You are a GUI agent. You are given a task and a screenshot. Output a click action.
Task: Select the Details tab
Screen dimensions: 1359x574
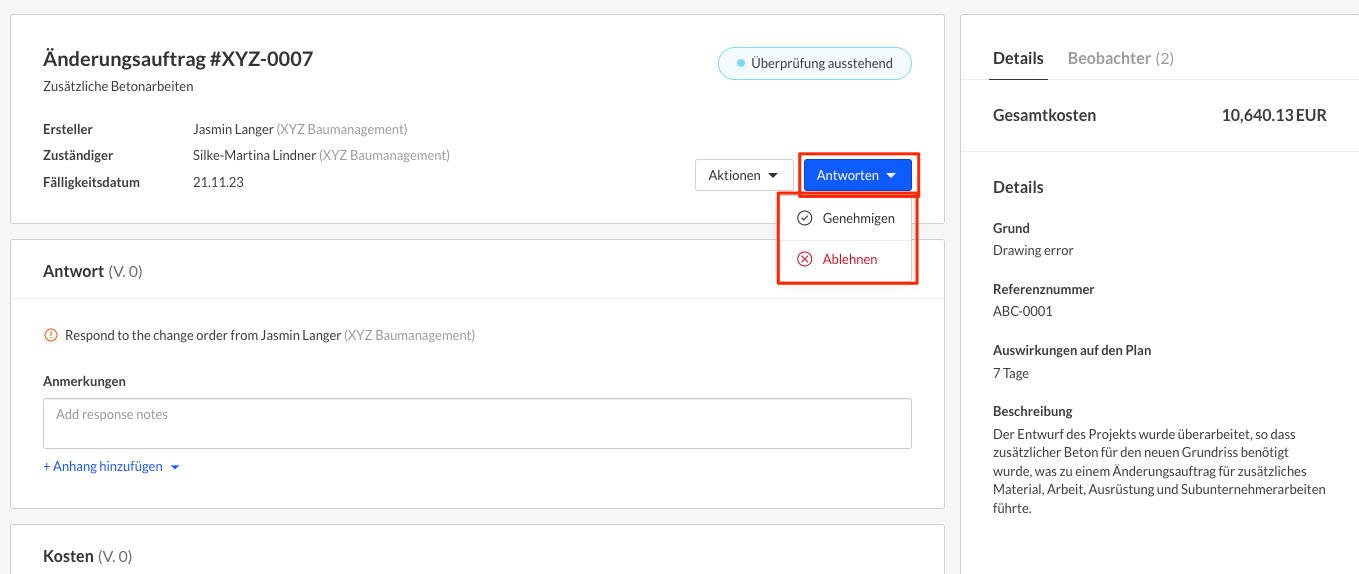coord(1018,59)
